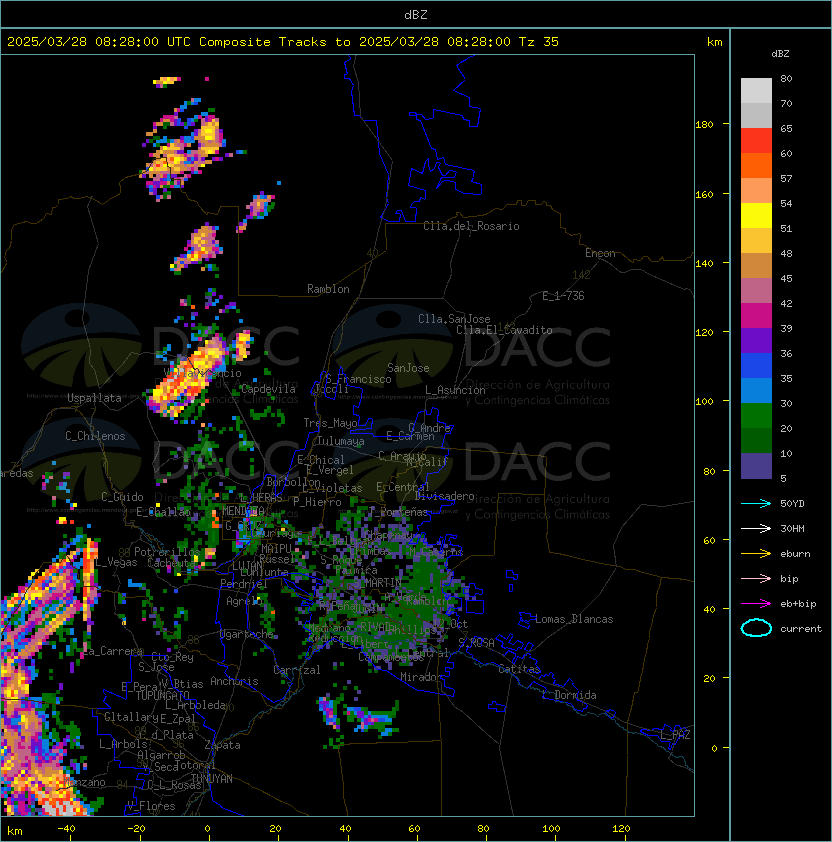Select the slate purple 5–10 dBZ swatch

tap(756, 466)
